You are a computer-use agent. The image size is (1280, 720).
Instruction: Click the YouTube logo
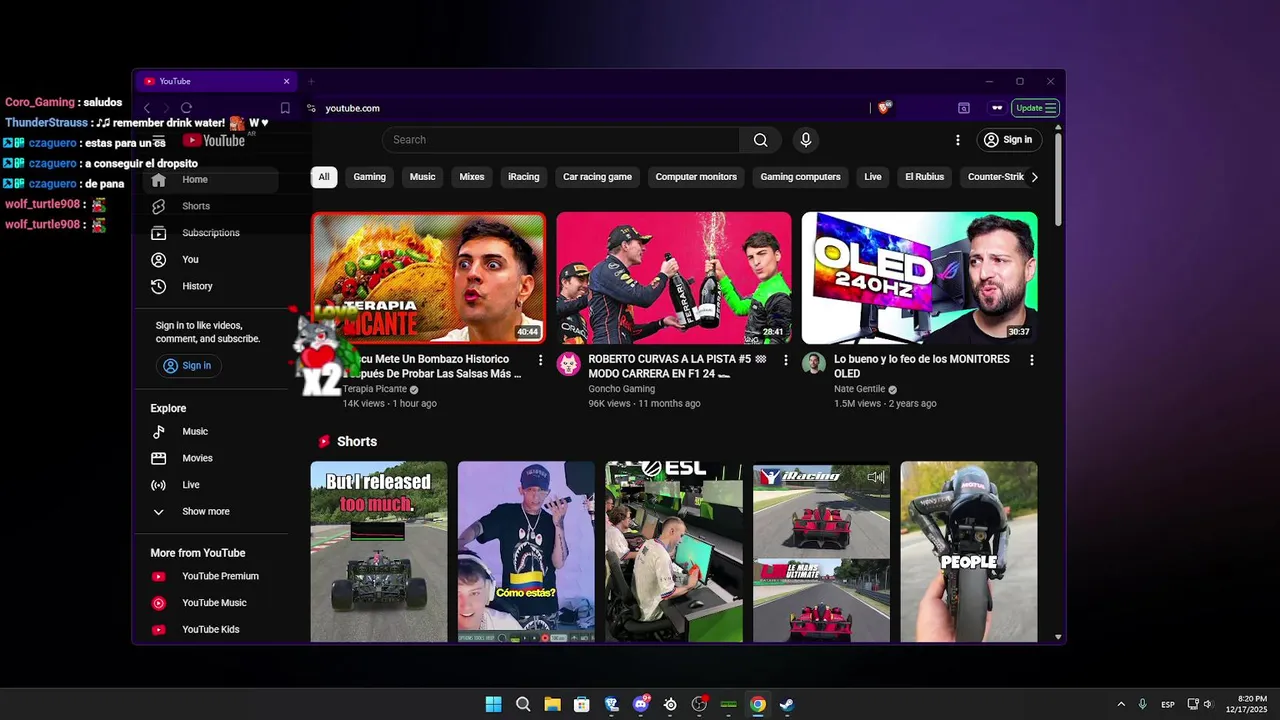pos(214,140)
